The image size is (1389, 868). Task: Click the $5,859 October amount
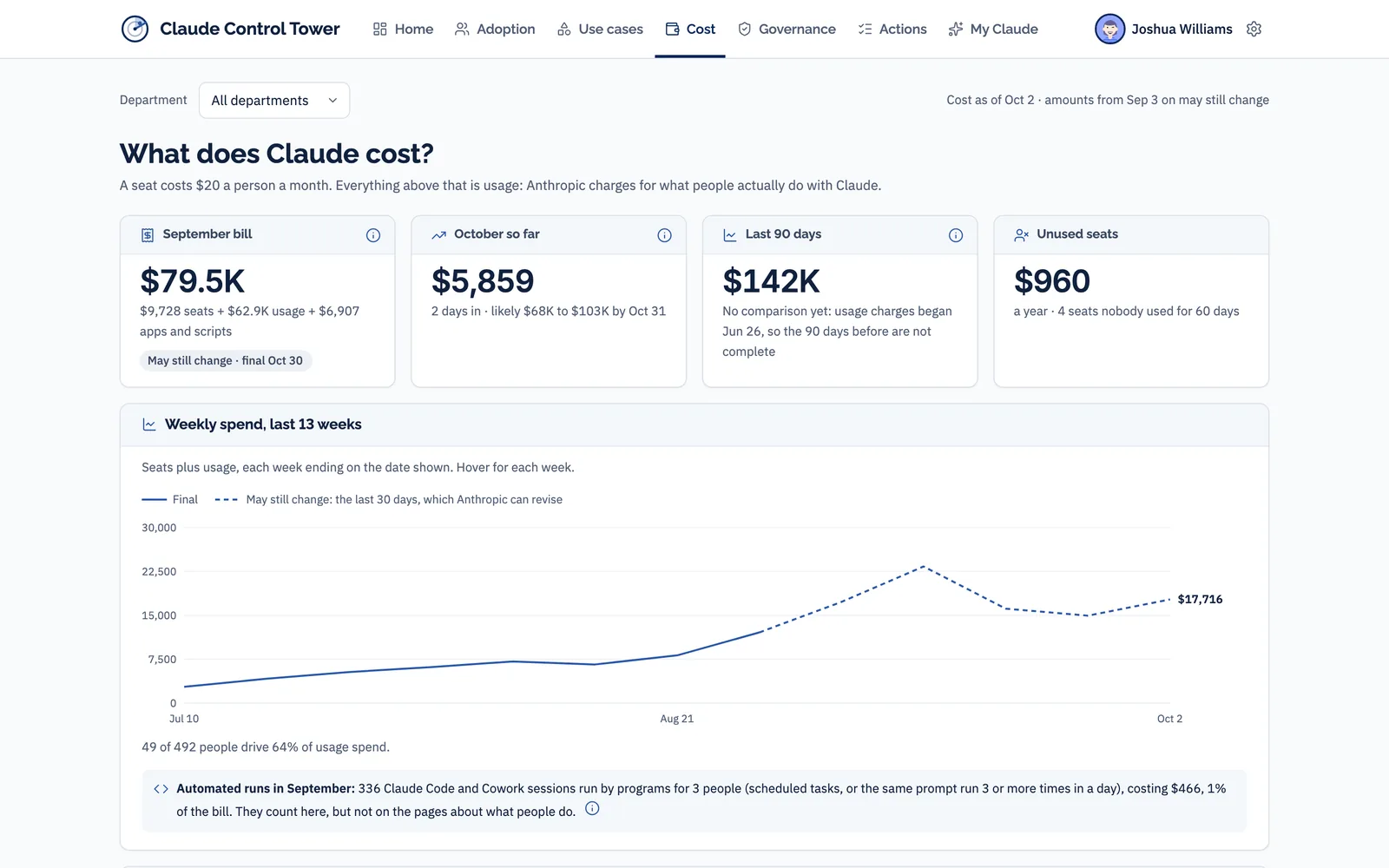pos(483,281)
